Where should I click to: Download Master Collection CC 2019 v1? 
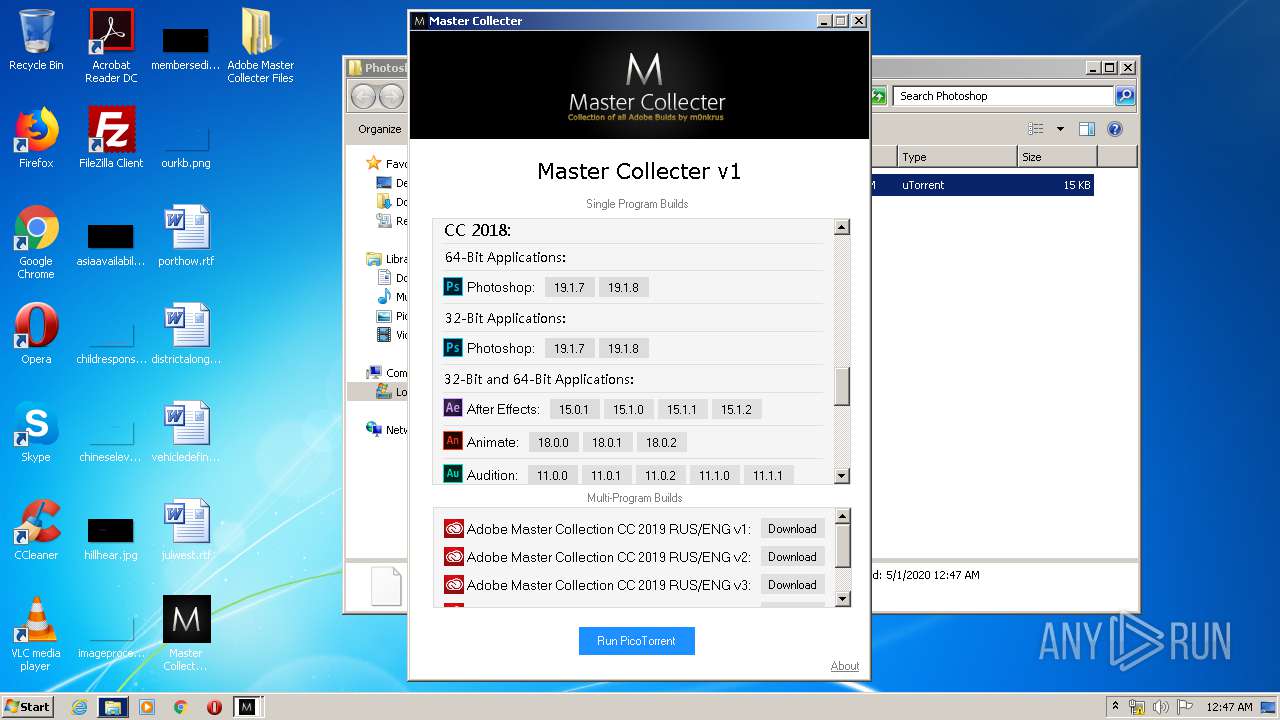[x=792, y=529]
